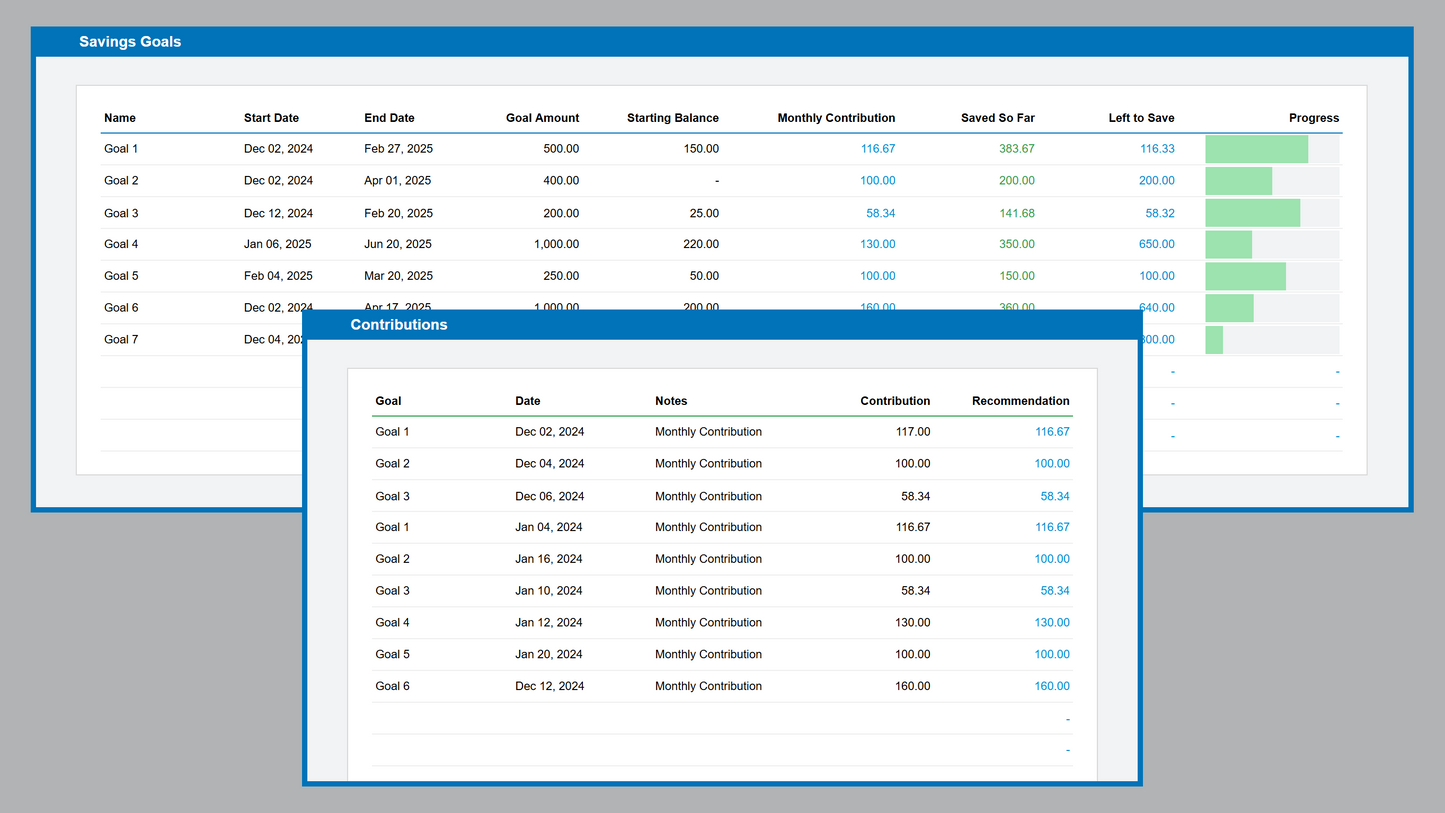This screenshot has width=1445, height=813.
Task: Click the Goal 6 row in Contributions
Action: point(722,686)
